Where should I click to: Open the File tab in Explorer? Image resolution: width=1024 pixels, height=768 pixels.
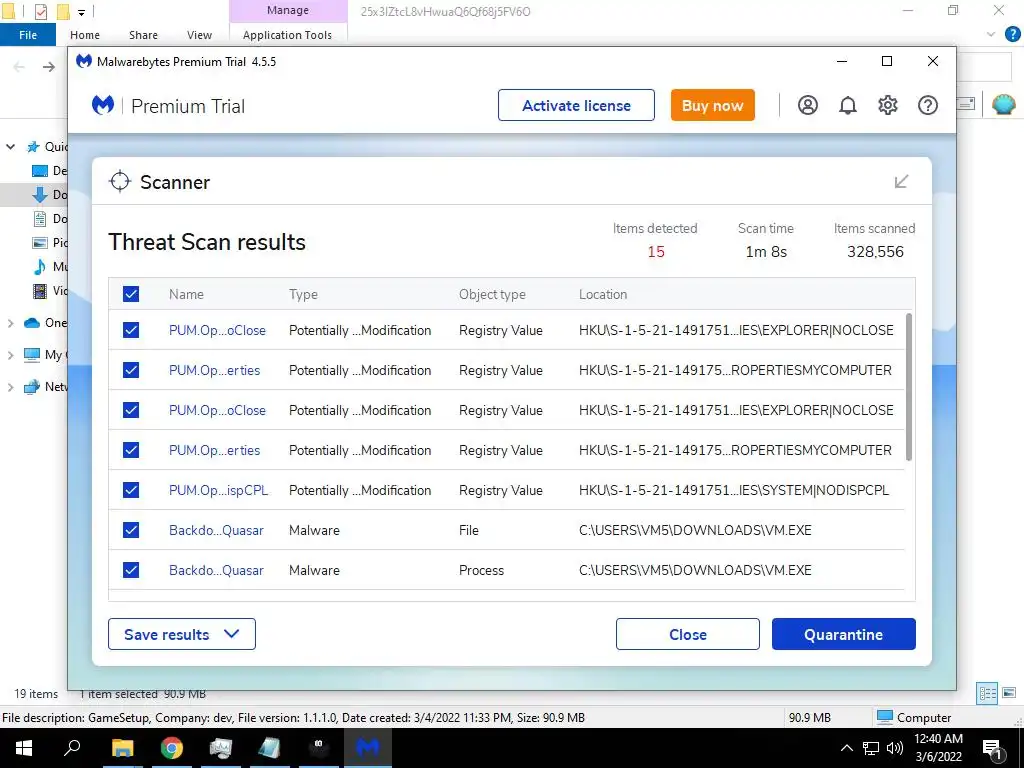pyautogui.click(x=28, y=35)
